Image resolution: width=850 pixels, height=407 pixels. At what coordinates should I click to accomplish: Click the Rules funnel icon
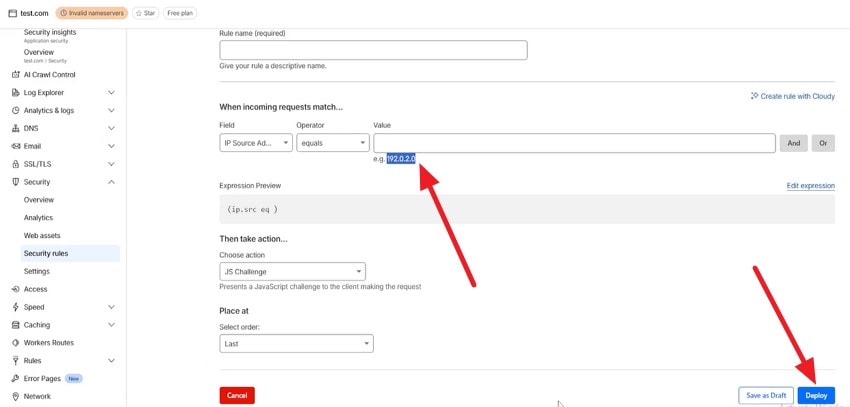(x=15, y=361)
